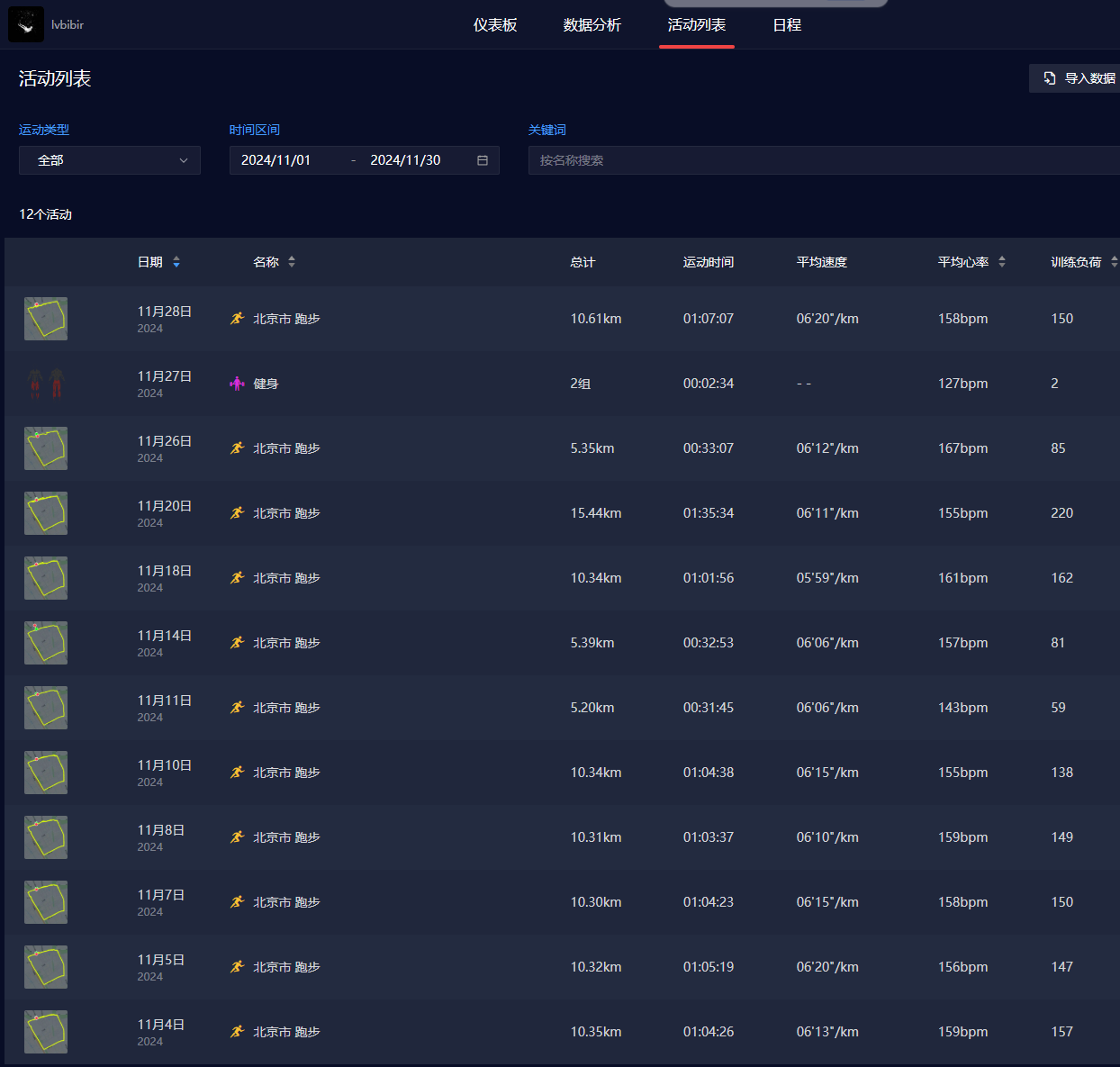Open the 11月27日 fitness muscle map thumbnail
The height and width of the screenshot is (1067, 1120).
46,384
